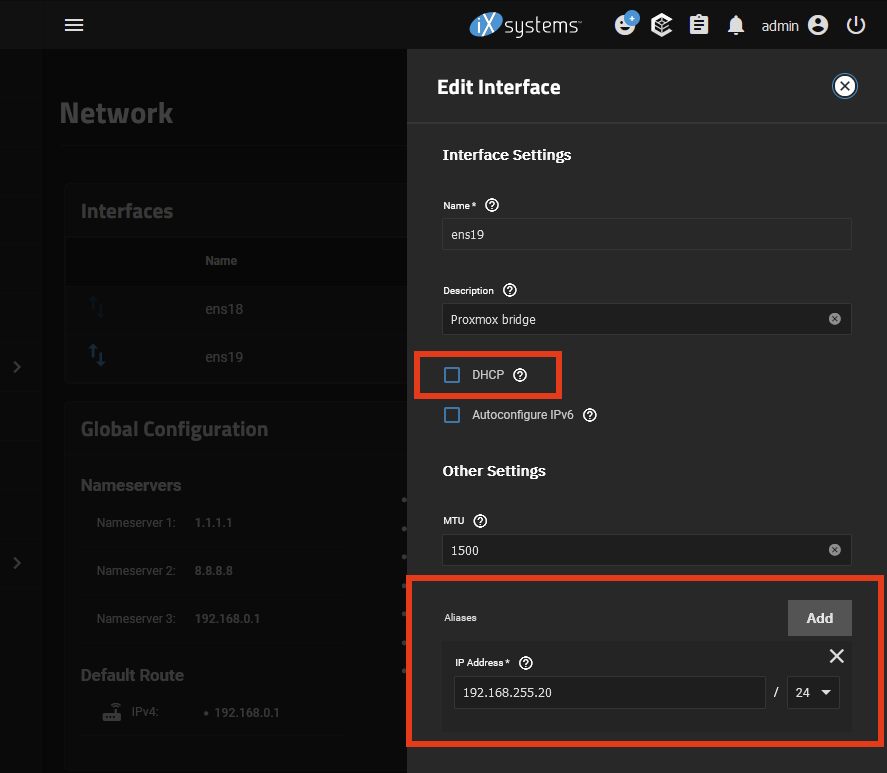Click into the IP Address field
The height and width of the screenshot is (773, 887).
[x=608, y=693]
